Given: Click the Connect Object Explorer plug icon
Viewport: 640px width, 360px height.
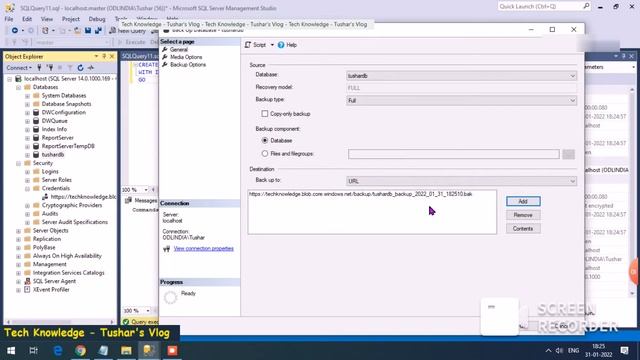Looking at the screenshot, I should pos(39,68).
